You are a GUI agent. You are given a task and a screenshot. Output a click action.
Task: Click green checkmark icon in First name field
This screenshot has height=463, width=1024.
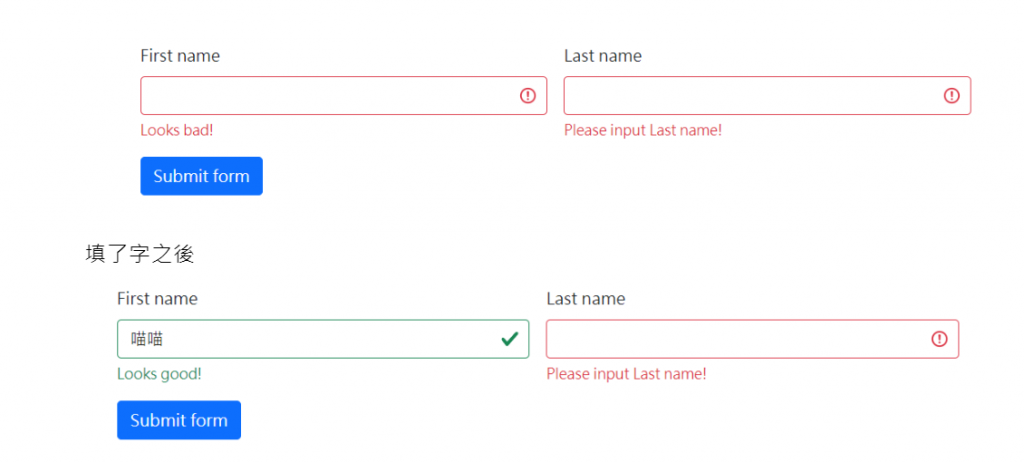point(509,339)
